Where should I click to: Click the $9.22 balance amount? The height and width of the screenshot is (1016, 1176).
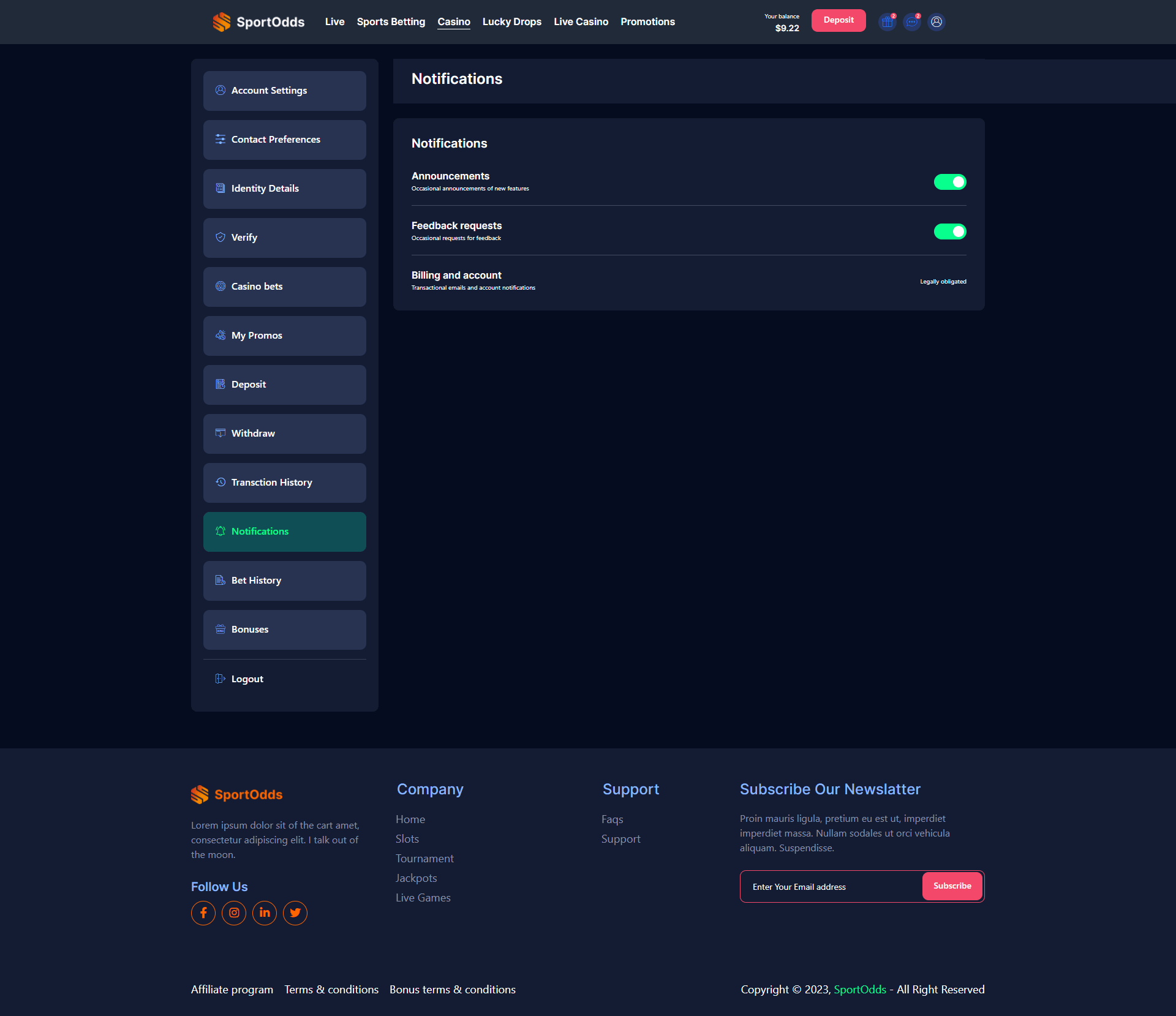[787, 28]
